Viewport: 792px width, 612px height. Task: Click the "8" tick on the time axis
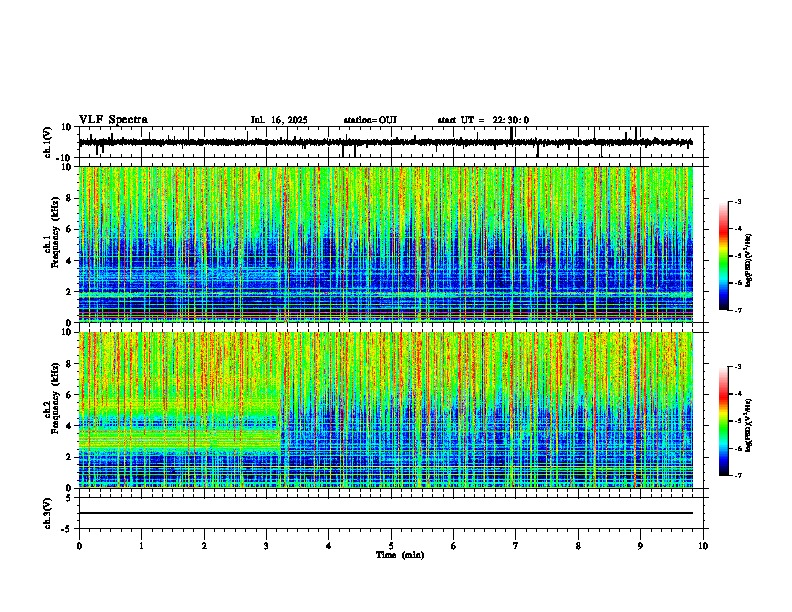578,546
